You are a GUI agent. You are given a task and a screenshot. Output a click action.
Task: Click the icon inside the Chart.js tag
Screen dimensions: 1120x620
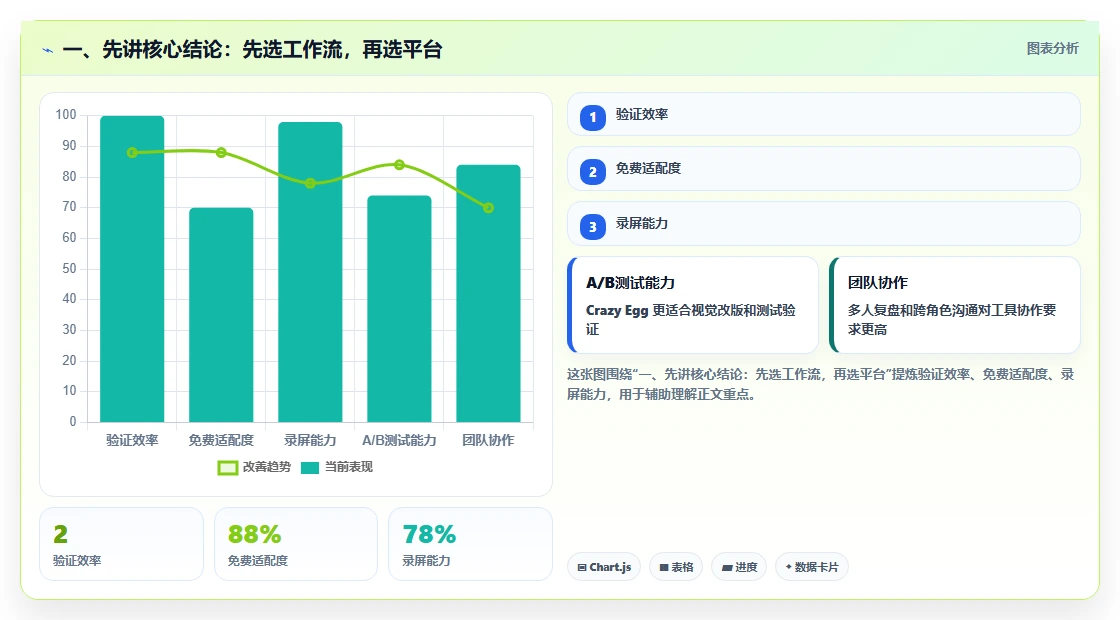tap(582, 567)
